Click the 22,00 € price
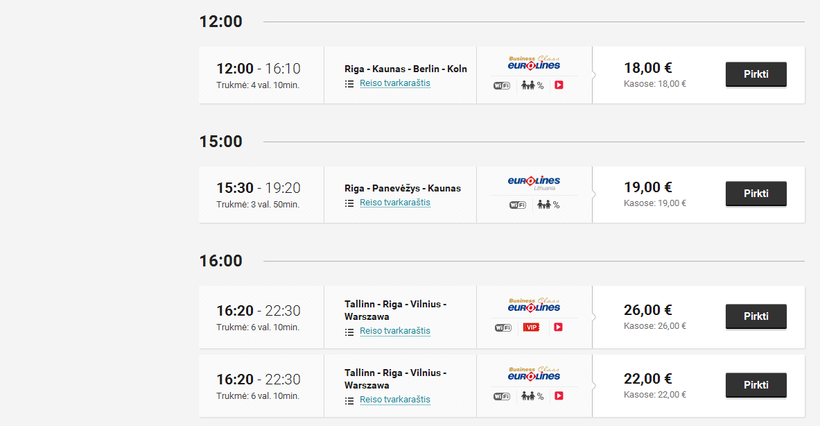The image size is (820, 426). (x=648, y=378)
